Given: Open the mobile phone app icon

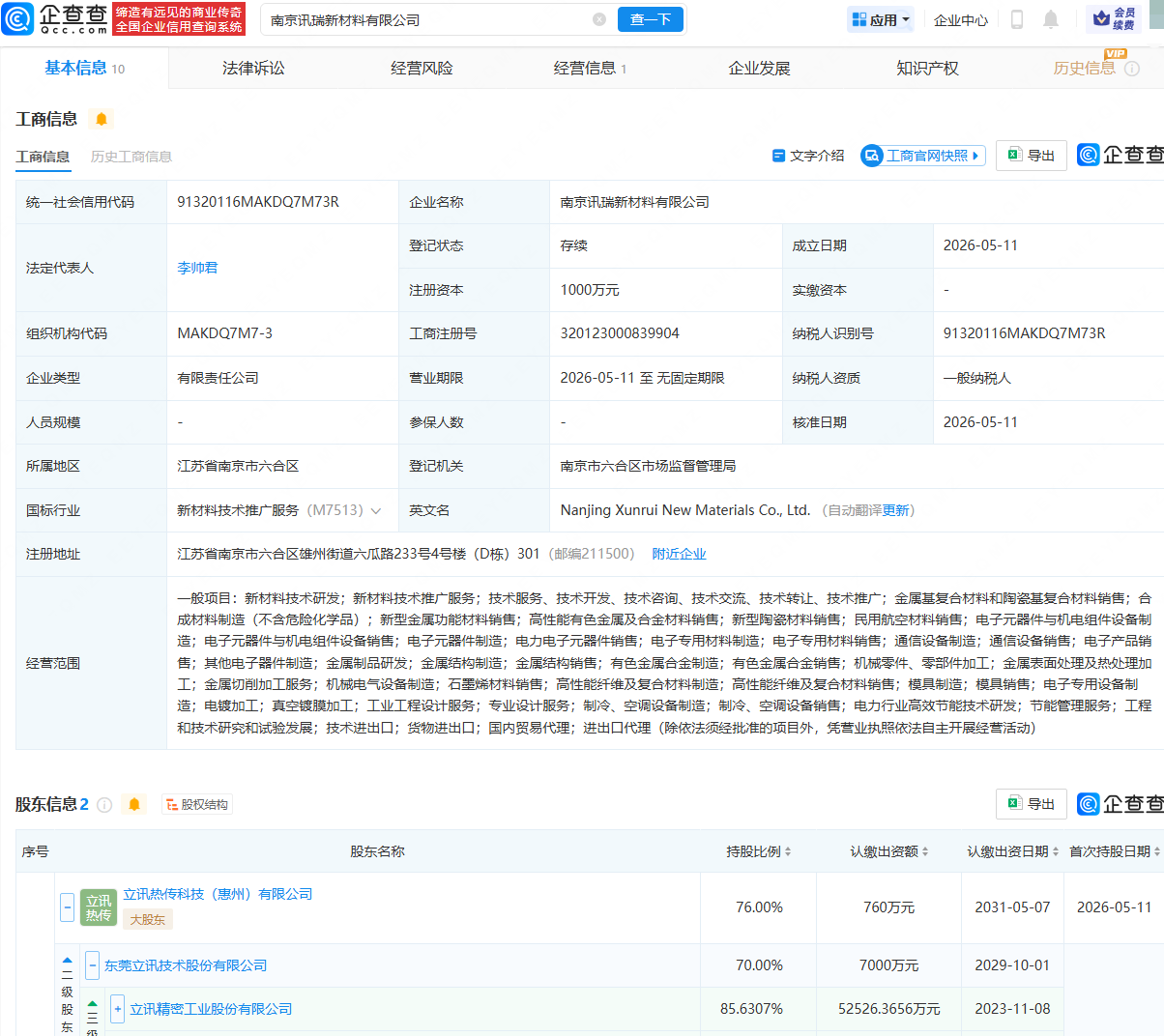Looking at the screenshot, I should [x=1017, y=19].
